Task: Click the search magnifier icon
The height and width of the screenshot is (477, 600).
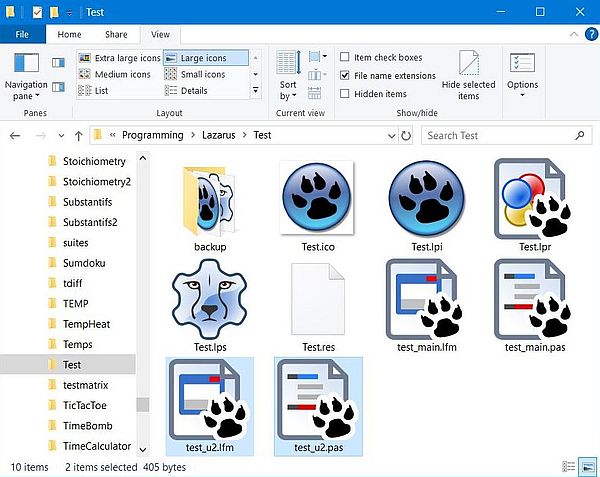Action: coord(580,135)
